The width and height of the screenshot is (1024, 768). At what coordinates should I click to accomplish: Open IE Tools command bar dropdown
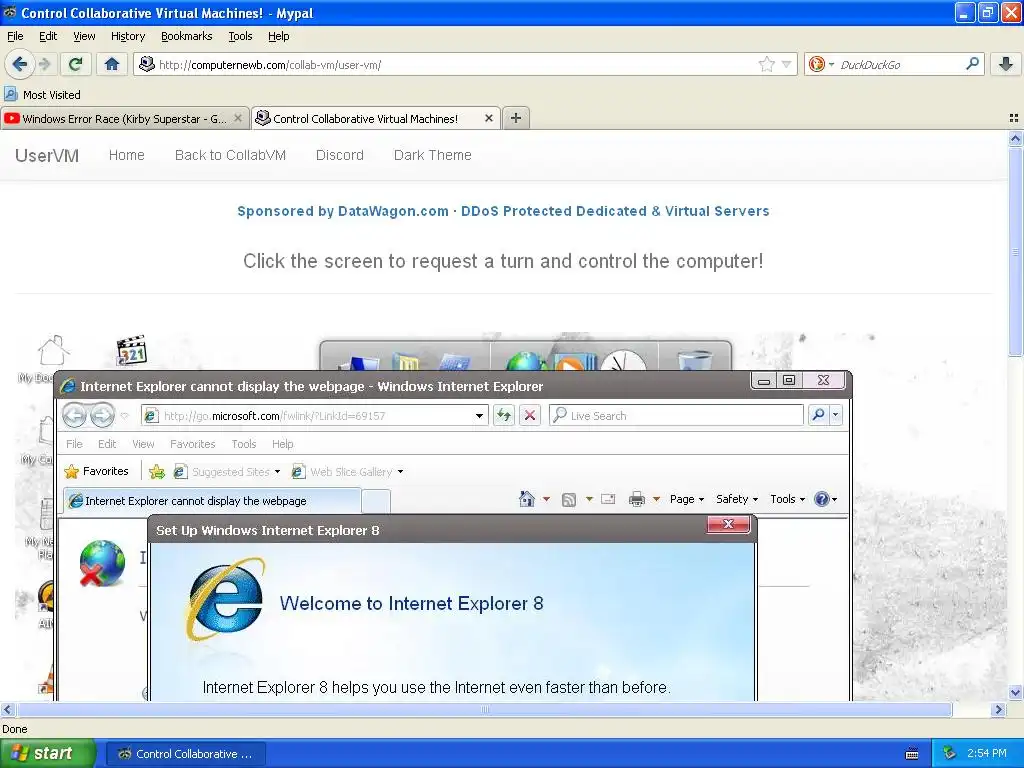[x=788, y=499]
